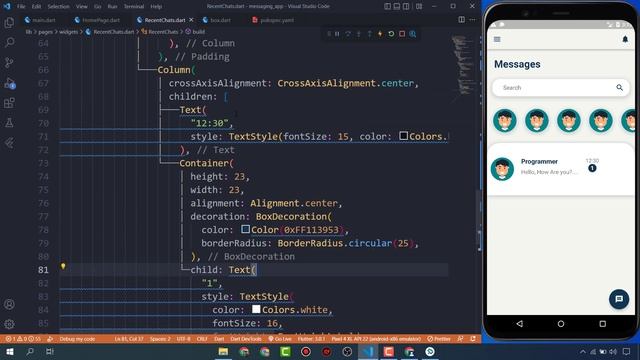Click the Go Live status bar button

click(x=280, y=339)
